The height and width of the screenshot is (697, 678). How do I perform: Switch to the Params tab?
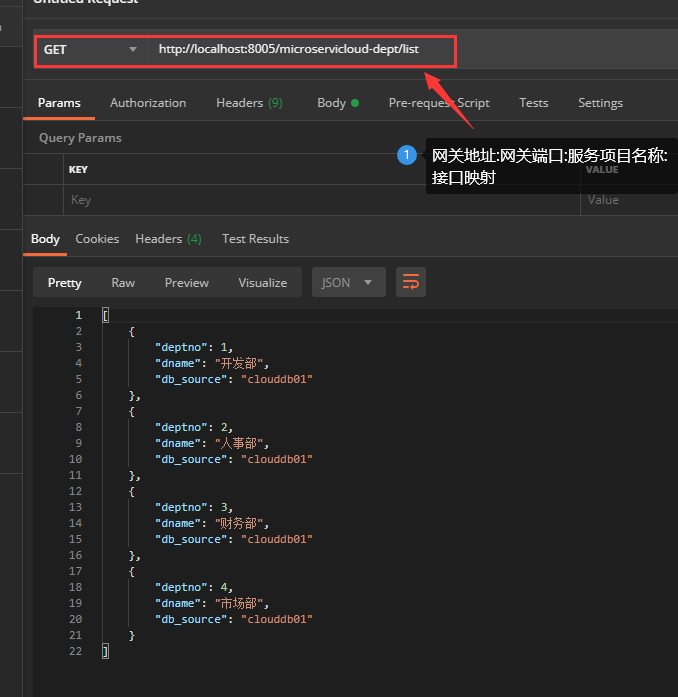59,103
